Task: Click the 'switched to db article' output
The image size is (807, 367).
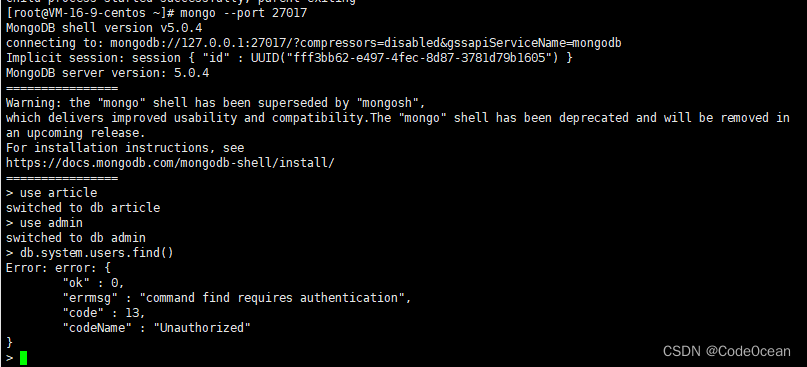Action: (x=83, y=208)
